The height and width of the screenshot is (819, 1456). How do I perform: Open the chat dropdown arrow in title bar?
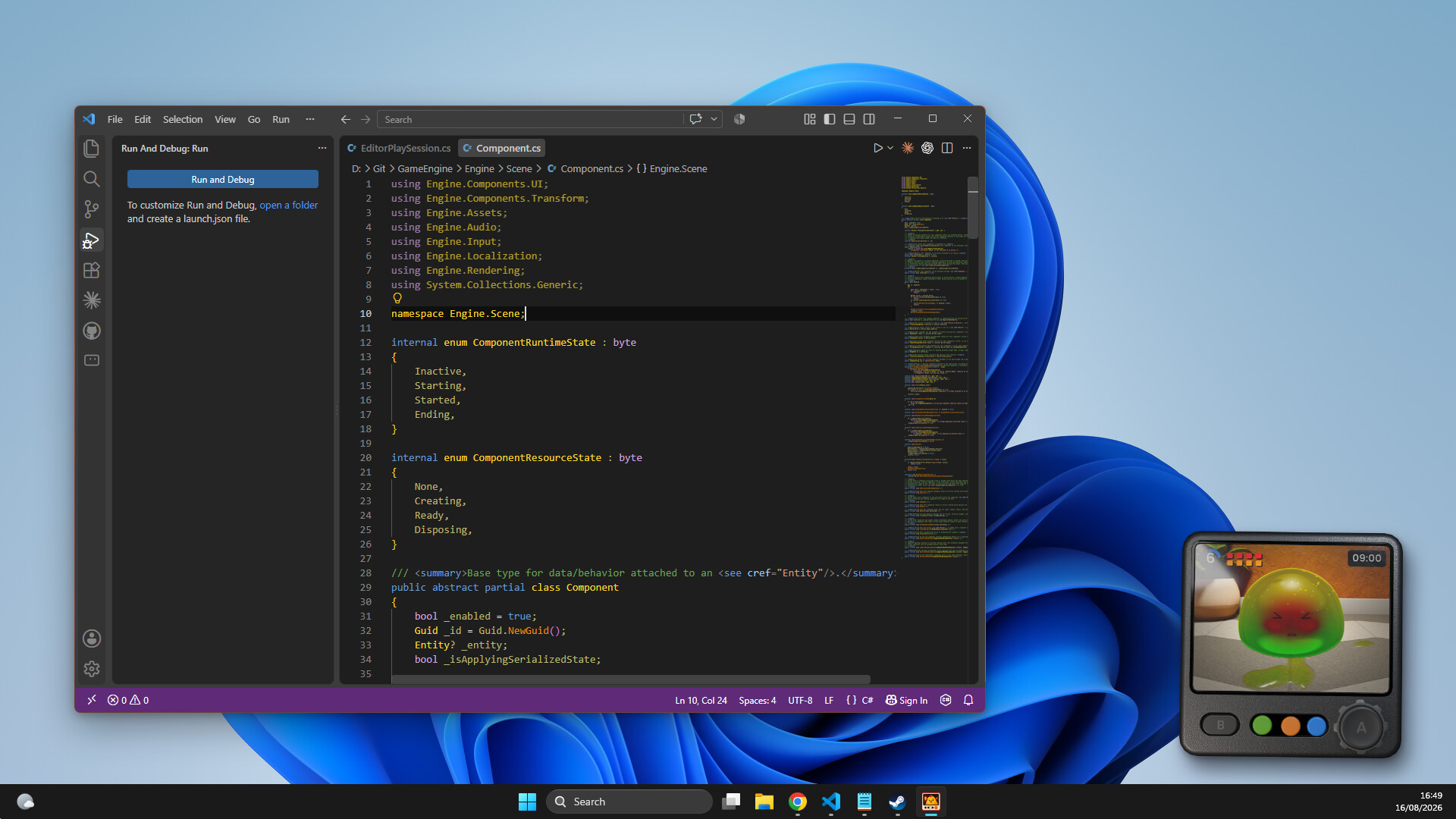tap(714, 119)
